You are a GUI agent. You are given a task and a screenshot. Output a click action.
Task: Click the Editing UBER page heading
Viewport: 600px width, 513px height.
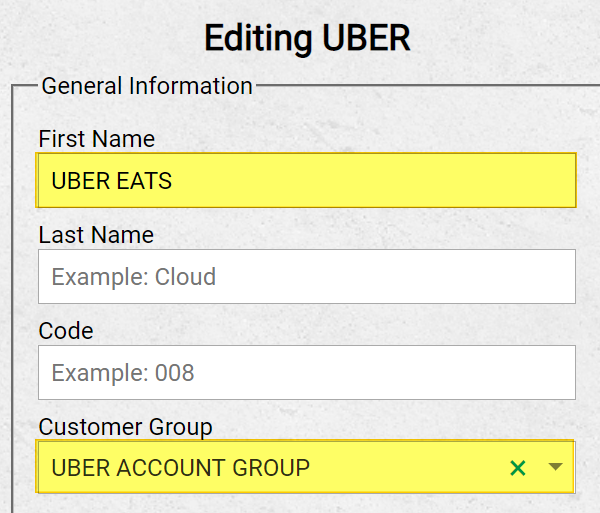[307, 38]
